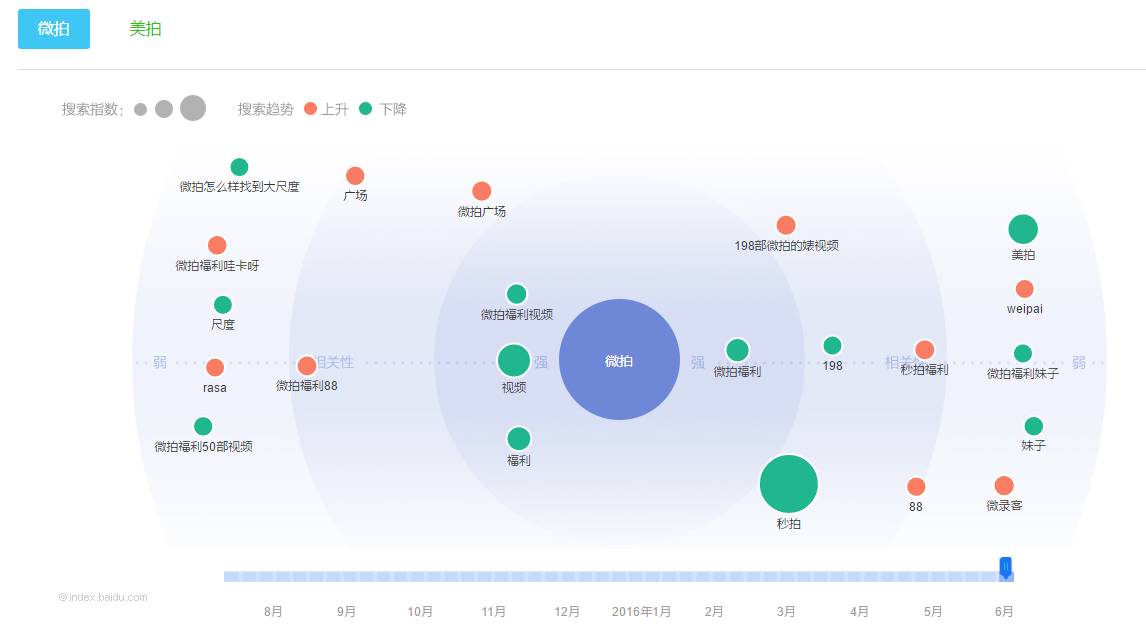Click the orange 微拍广场 bubble
The height and width of the screenshot is (628, 1146).
482,191
